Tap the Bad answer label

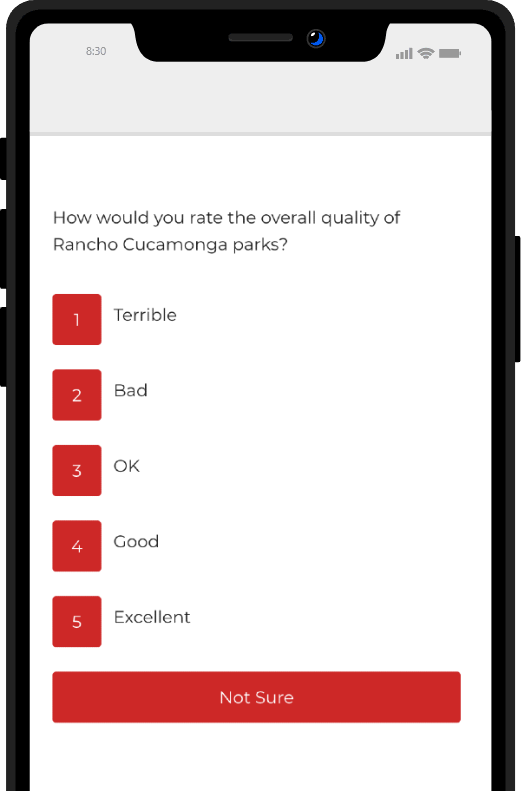(x=131, y=390)
